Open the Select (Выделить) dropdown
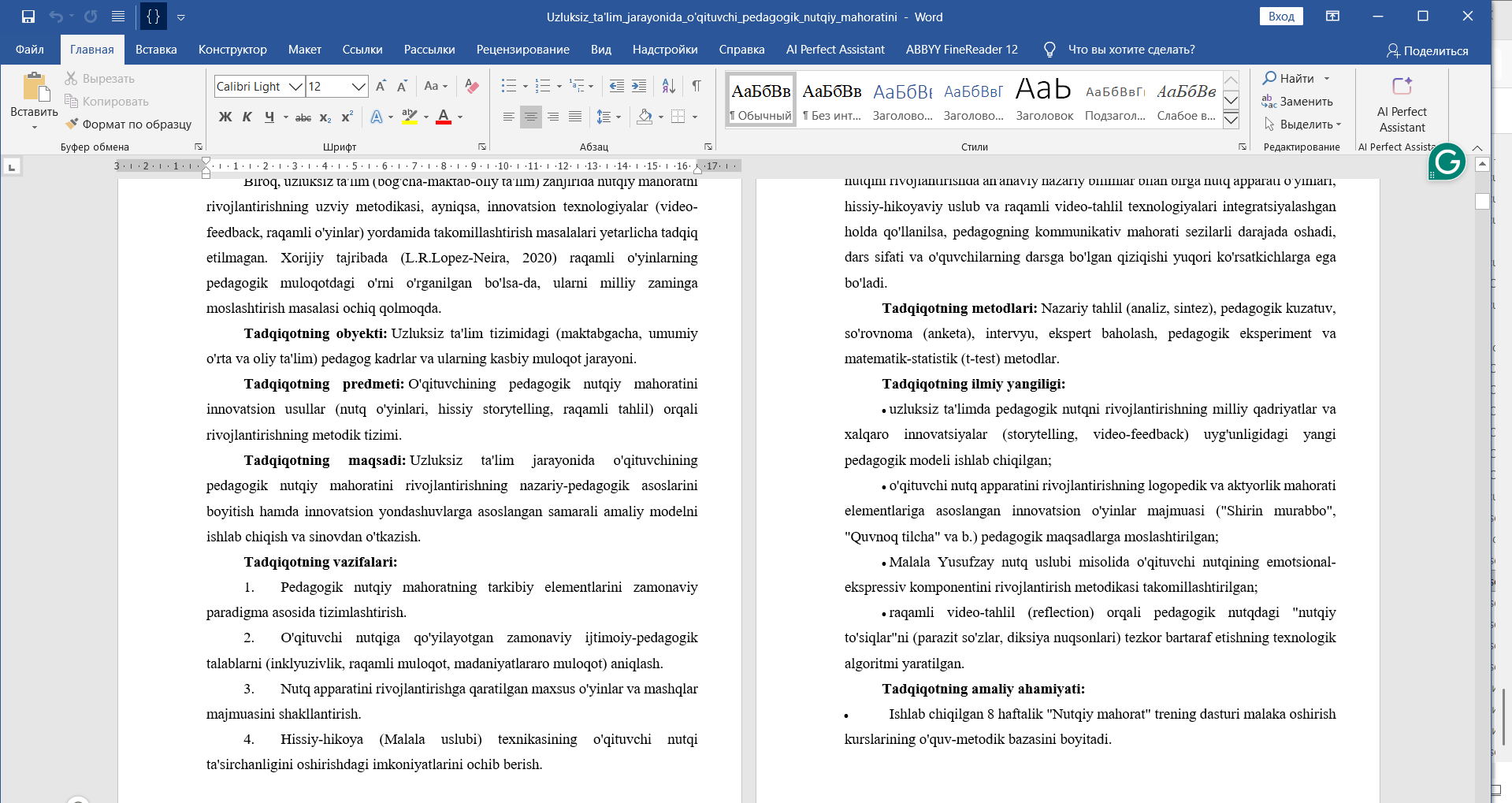1512x803 pixels. tap(1302, 125)
